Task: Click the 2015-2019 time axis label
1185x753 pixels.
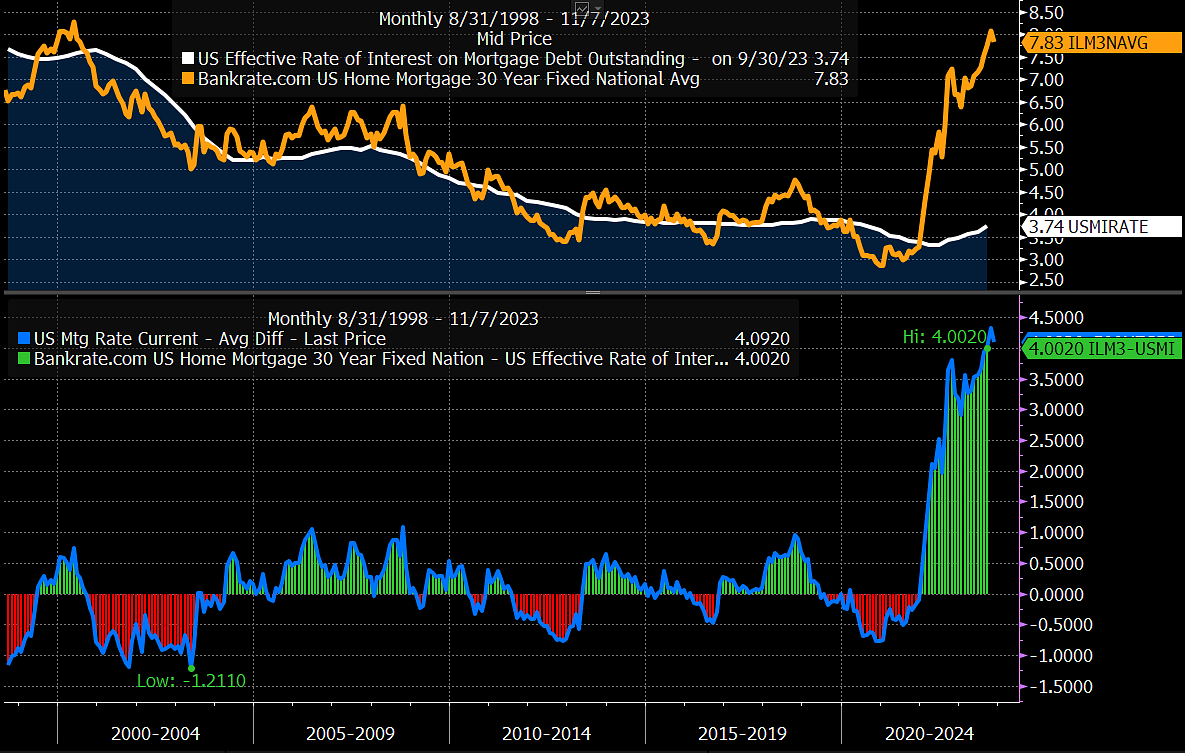Action: click(740, 733)
